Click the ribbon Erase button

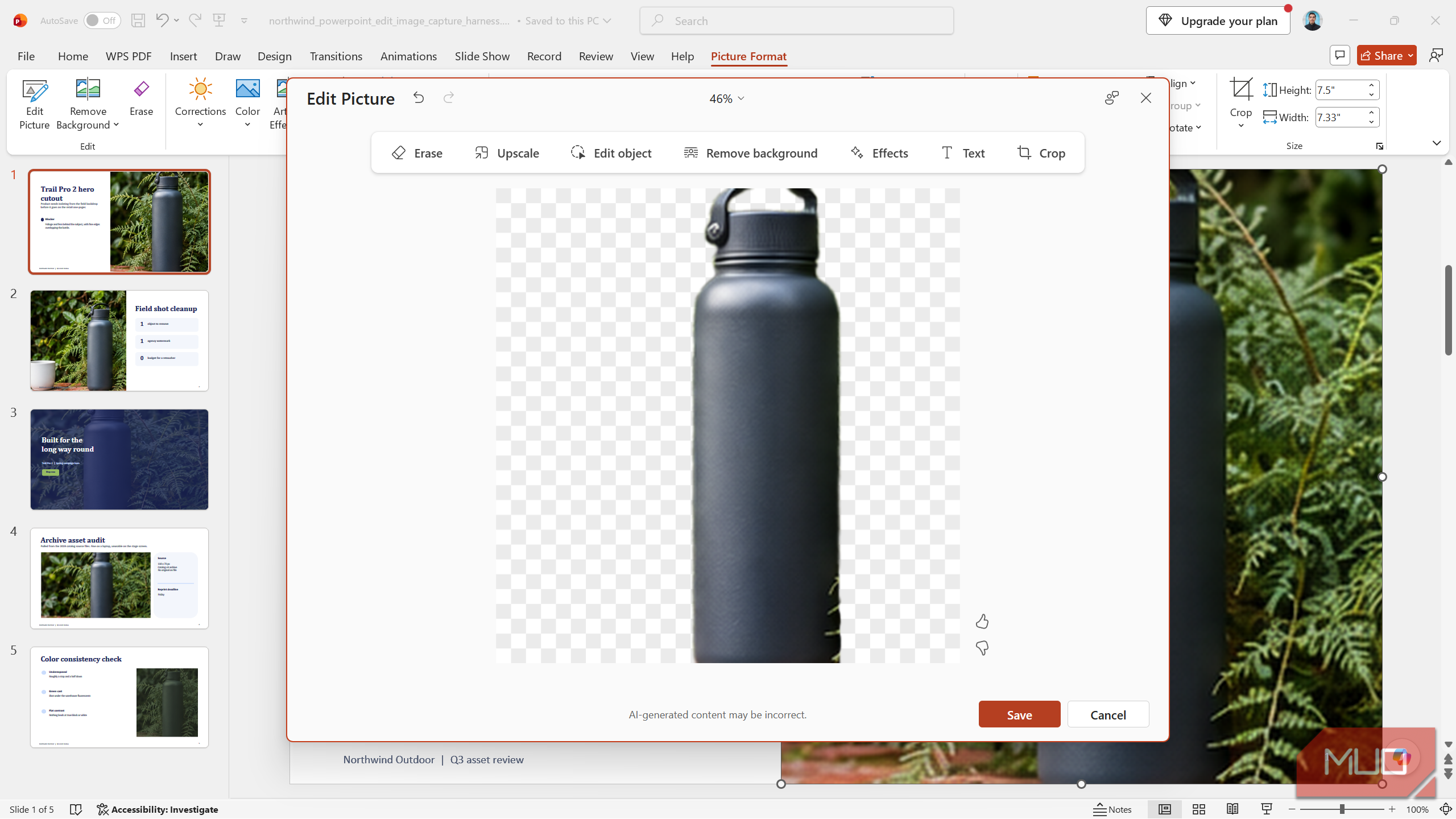coord(141,98)
